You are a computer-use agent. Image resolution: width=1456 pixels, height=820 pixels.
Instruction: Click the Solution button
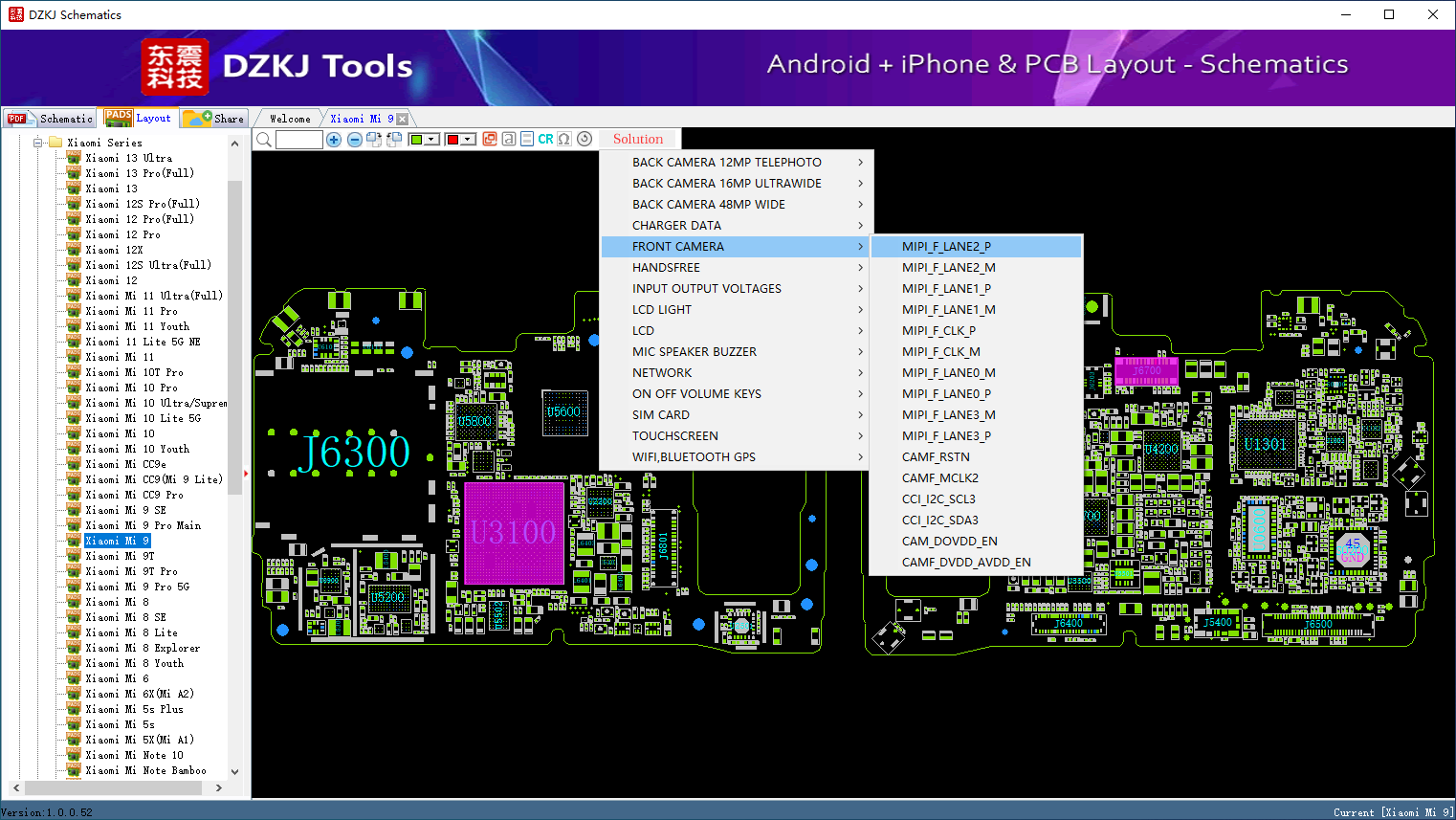pos(638,139)
